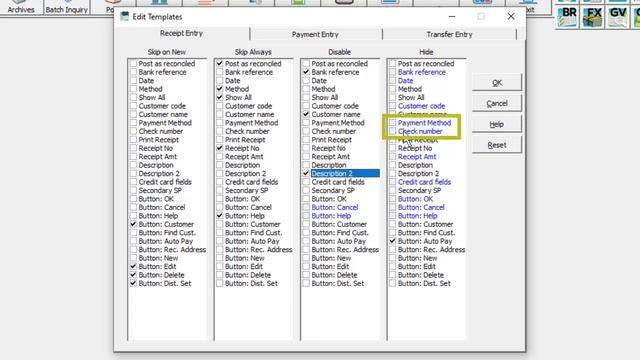Check Button: Find Cust. under Disable

point(306,233)
